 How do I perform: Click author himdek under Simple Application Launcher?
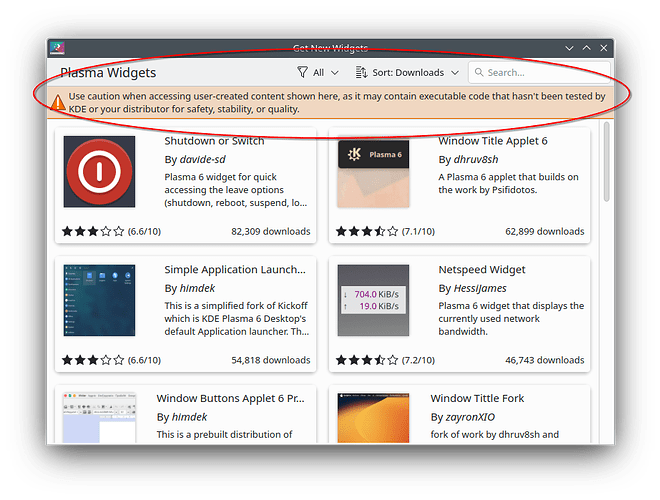(x=197, y=288)
